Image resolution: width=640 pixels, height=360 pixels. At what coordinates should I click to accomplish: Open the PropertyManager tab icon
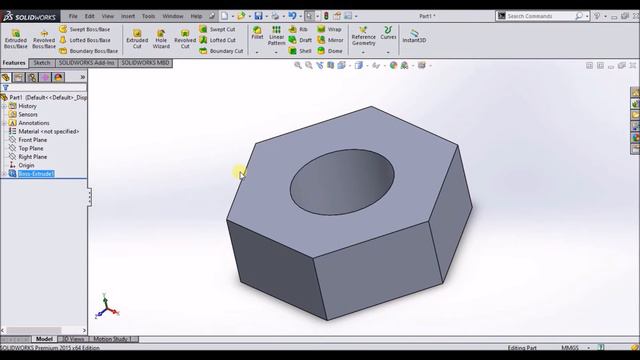click(19, 77)
